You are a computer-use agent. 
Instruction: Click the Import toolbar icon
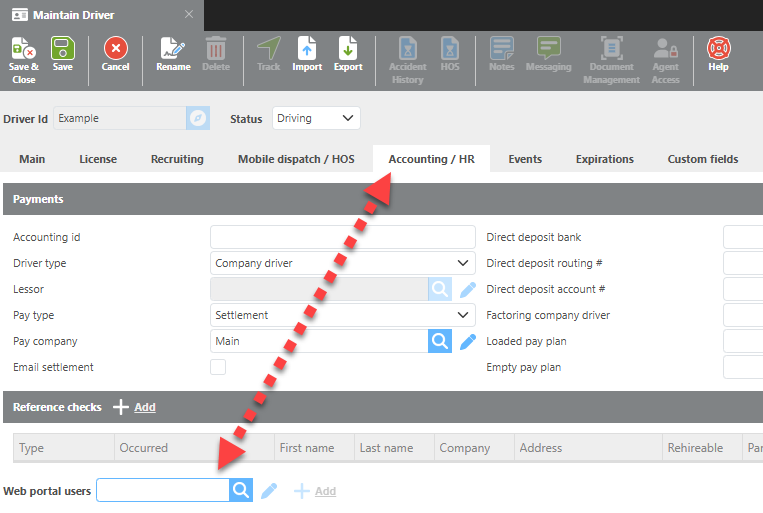[x=307, y=48]
